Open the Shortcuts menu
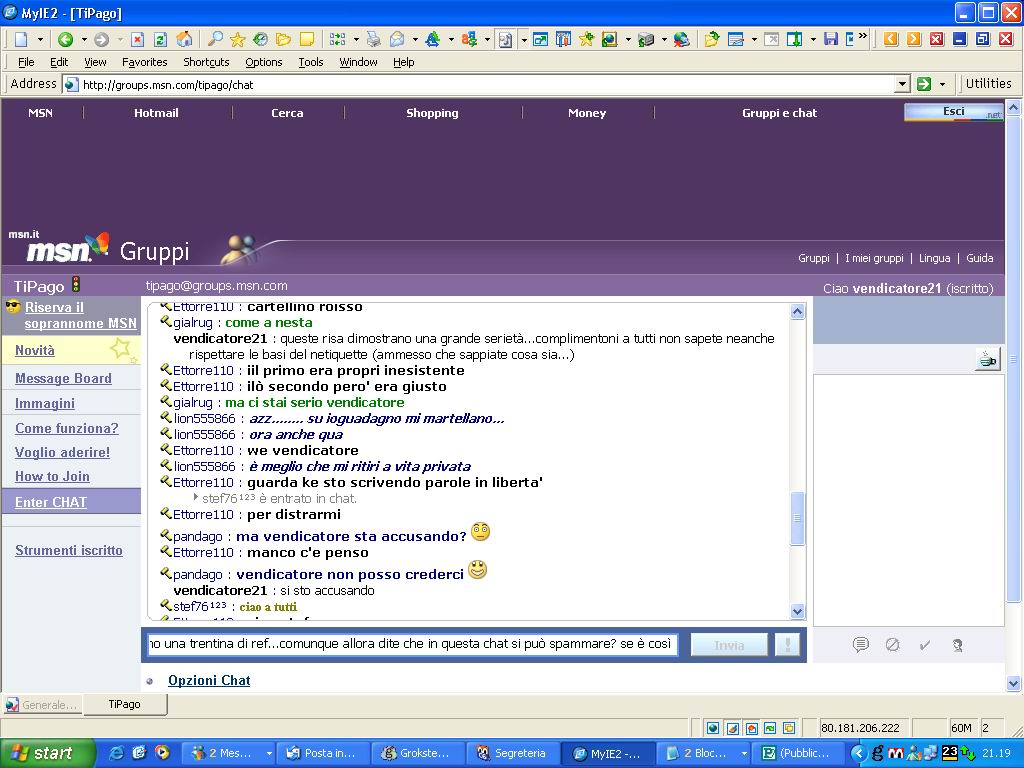The image size is (1024, 768). 206,62
